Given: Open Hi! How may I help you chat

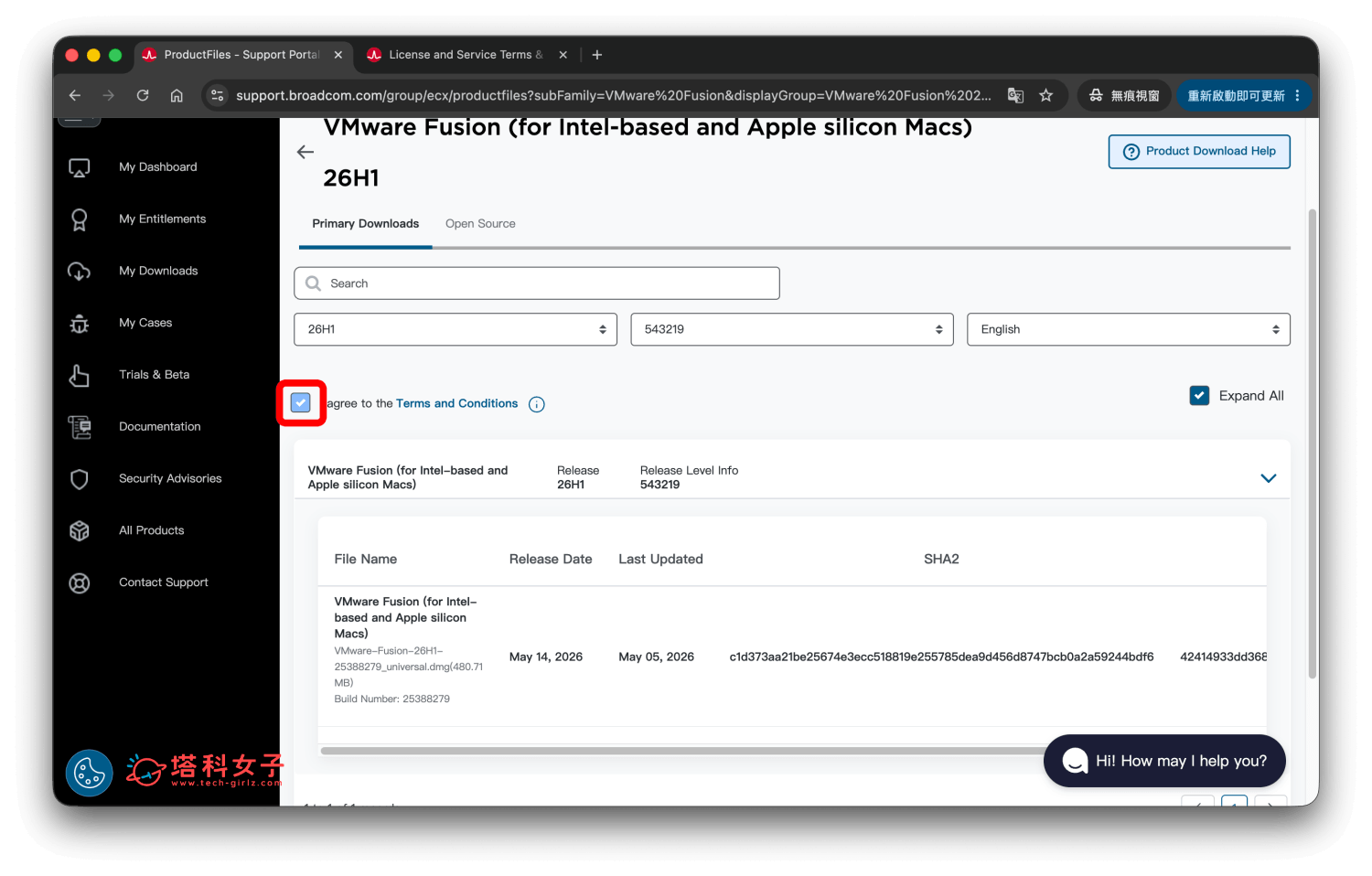Looking at the screenshot, I should pyautogui.click(x=1164, y=761).
